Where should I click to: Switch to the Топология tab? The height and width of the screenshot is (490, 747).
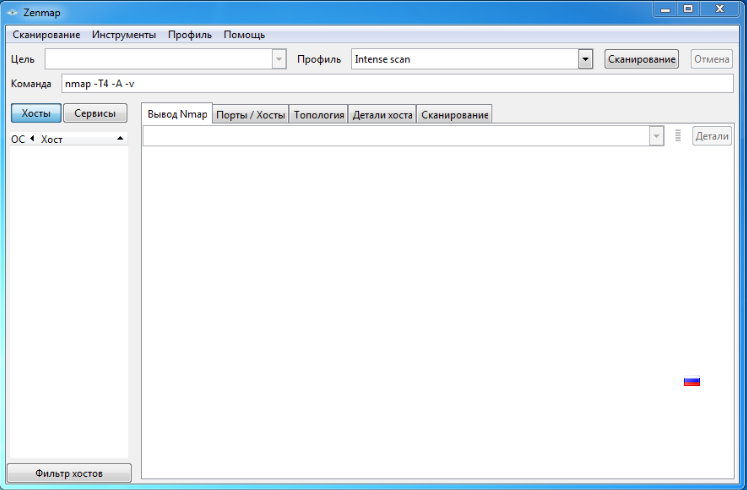tap(319, 115)
